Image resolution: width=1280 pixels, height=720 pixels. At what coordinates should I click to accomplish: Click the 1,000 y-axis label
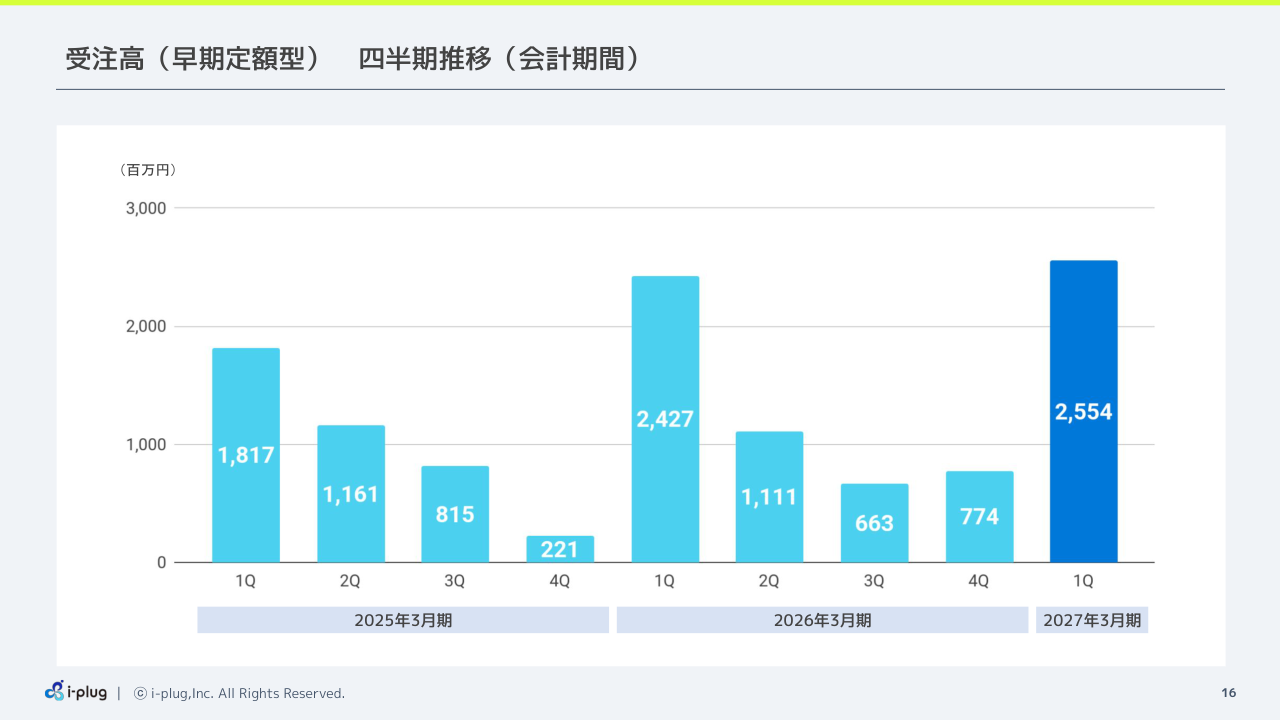(x=146, y=444)
